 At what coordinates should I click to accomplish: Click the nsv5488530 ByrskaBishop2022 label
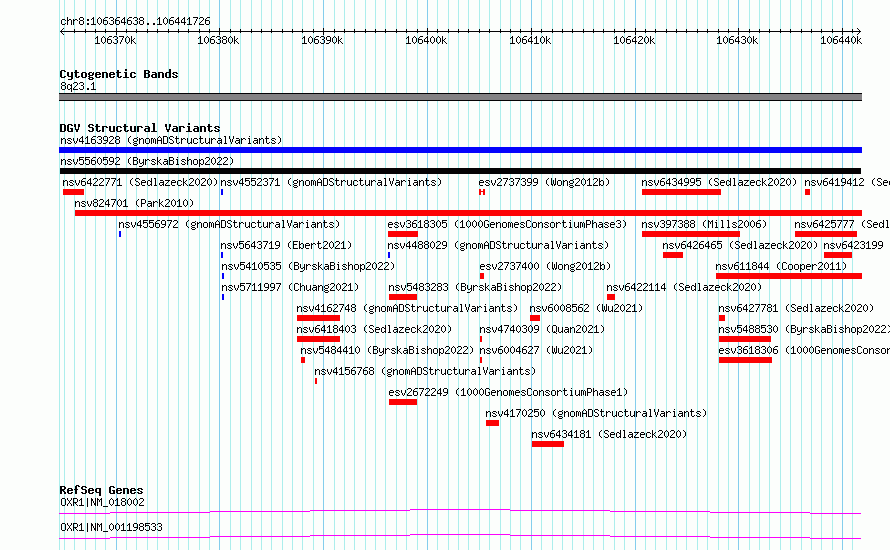[804, 329]
